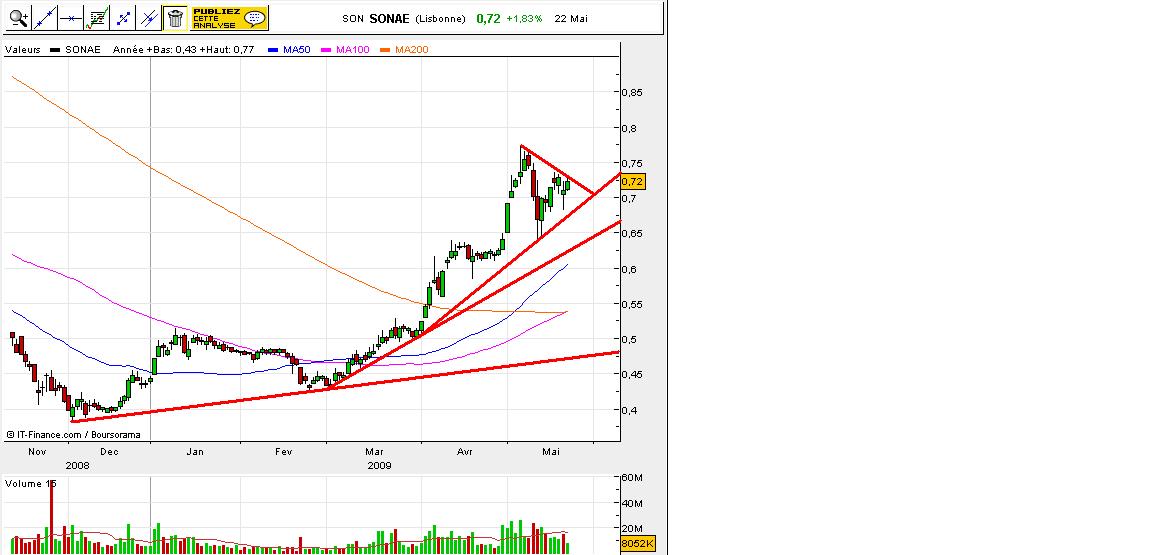This screenshot has height=555, width=1169.
Task: Click the Jan month label on time axis
Action: [195, 451]
